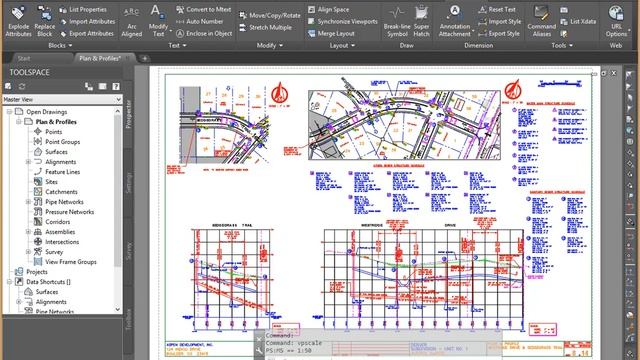This screenshot has width=640, height=360.
Task: Expand the Modify panel dropdown
Action: (270, 45)
